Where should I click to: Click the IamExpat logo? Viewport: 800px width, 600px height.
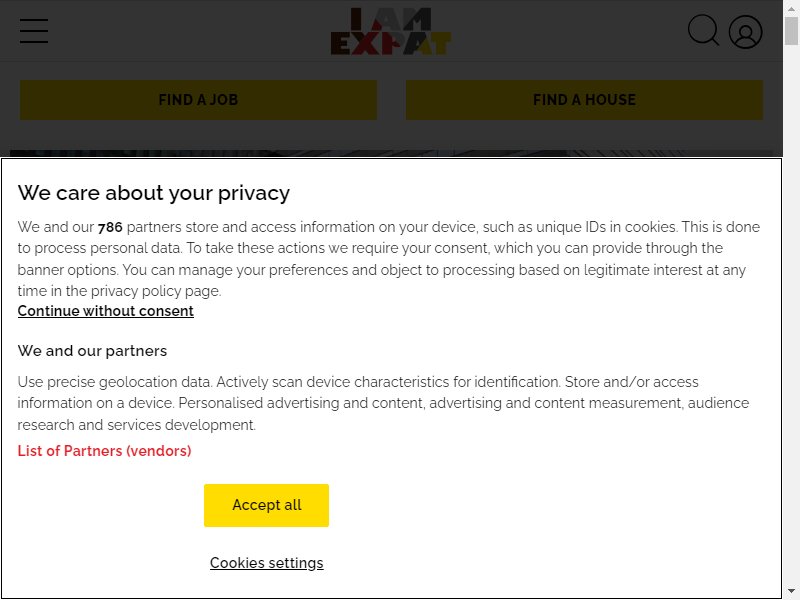[x=391, y=31]
